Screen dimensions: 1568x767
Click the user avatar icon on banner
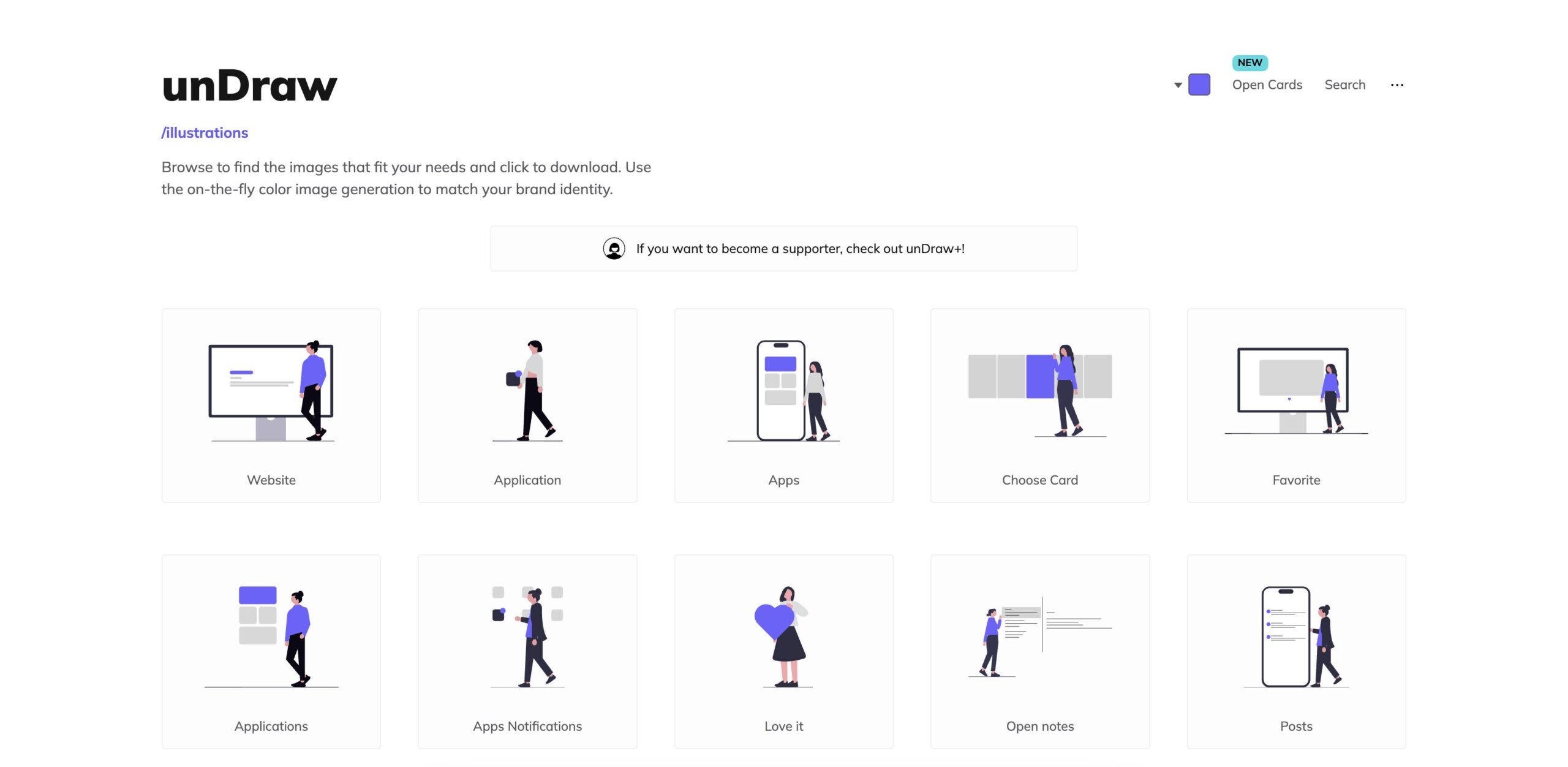613,248
